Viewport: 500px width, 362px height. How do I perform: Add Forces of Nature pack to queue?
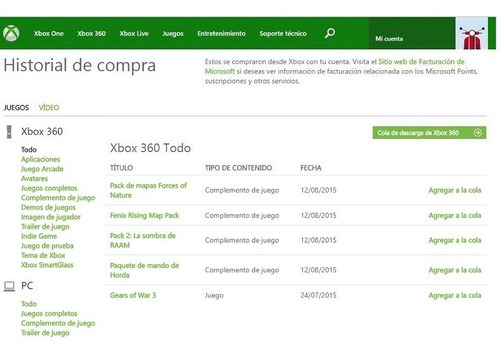455,190
